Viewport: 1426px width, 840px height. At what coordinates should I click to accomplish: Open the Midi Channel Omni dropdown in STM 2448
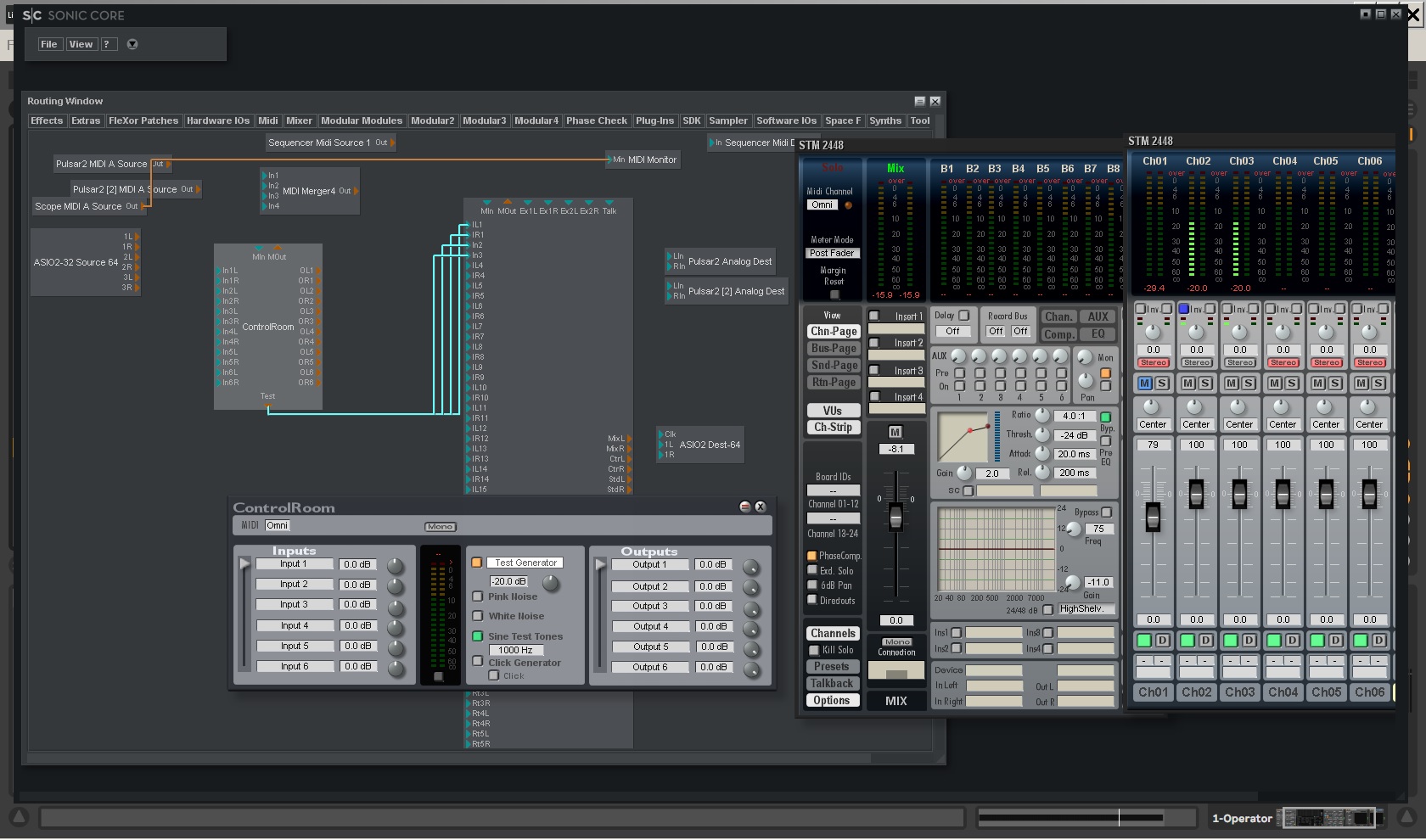[822, 204]
